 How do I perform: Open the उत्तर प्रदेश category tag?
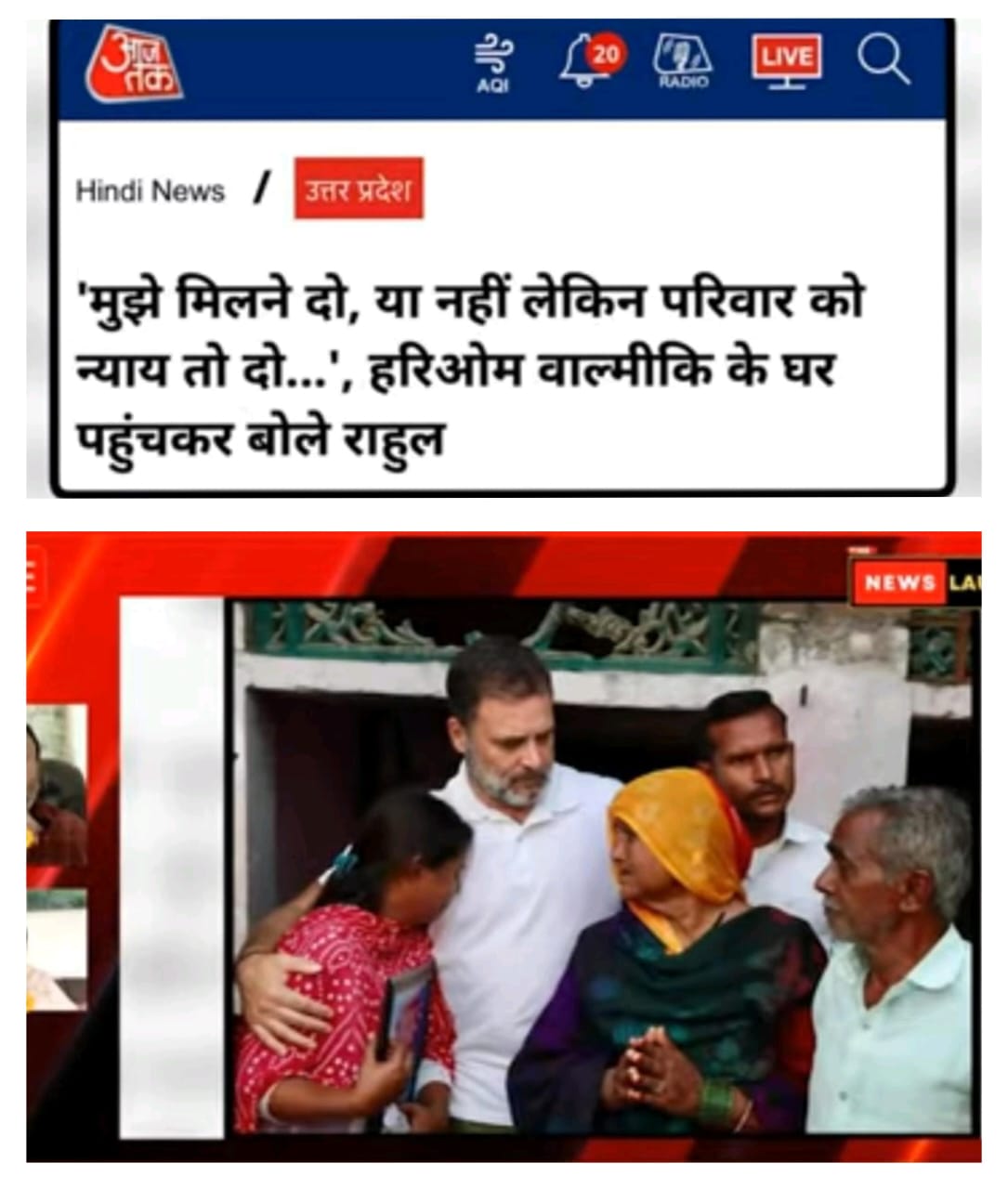click(359, 189)
